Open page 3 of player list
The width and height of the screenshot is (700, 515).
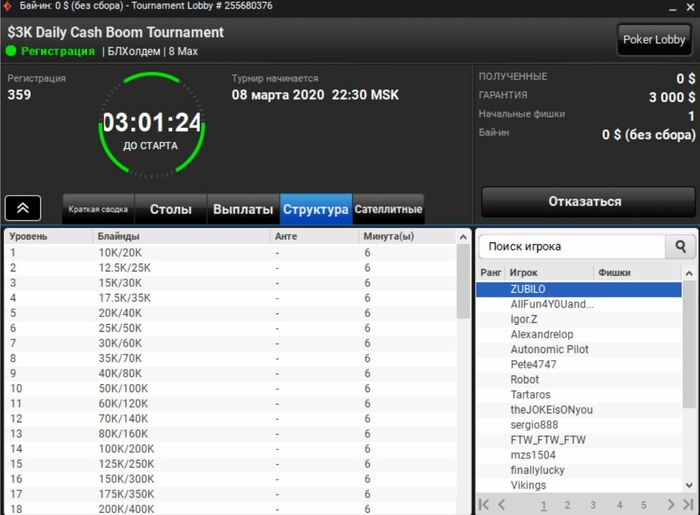(593, 505)
